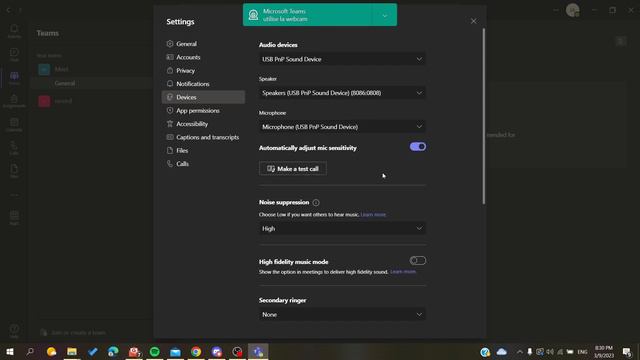Open Files in Teams app bar
The width and height of the screenshot is (640, 360).
[14, 171]
